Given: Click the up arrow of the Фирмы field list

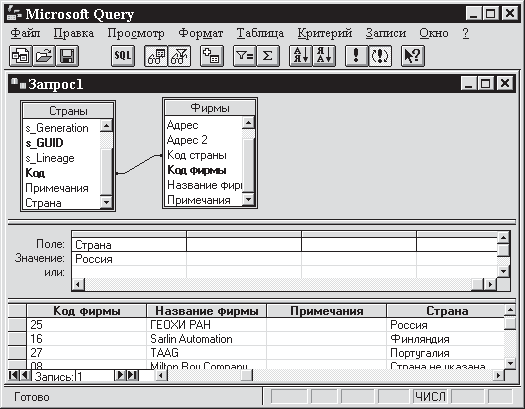Looking at the screenshot, I should [248, 123].
